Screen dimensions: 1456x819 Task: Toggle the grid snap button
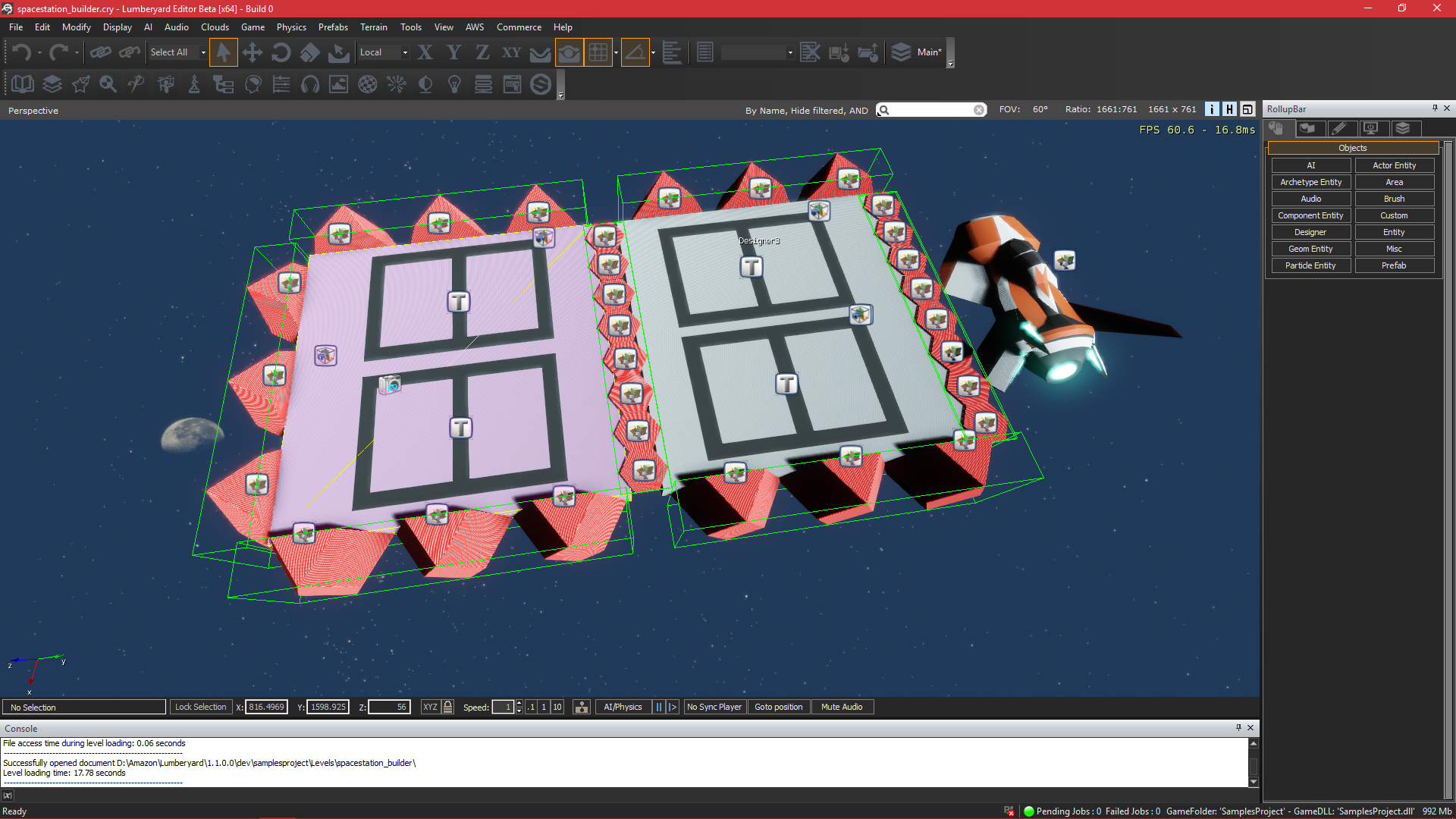(598, 52)
